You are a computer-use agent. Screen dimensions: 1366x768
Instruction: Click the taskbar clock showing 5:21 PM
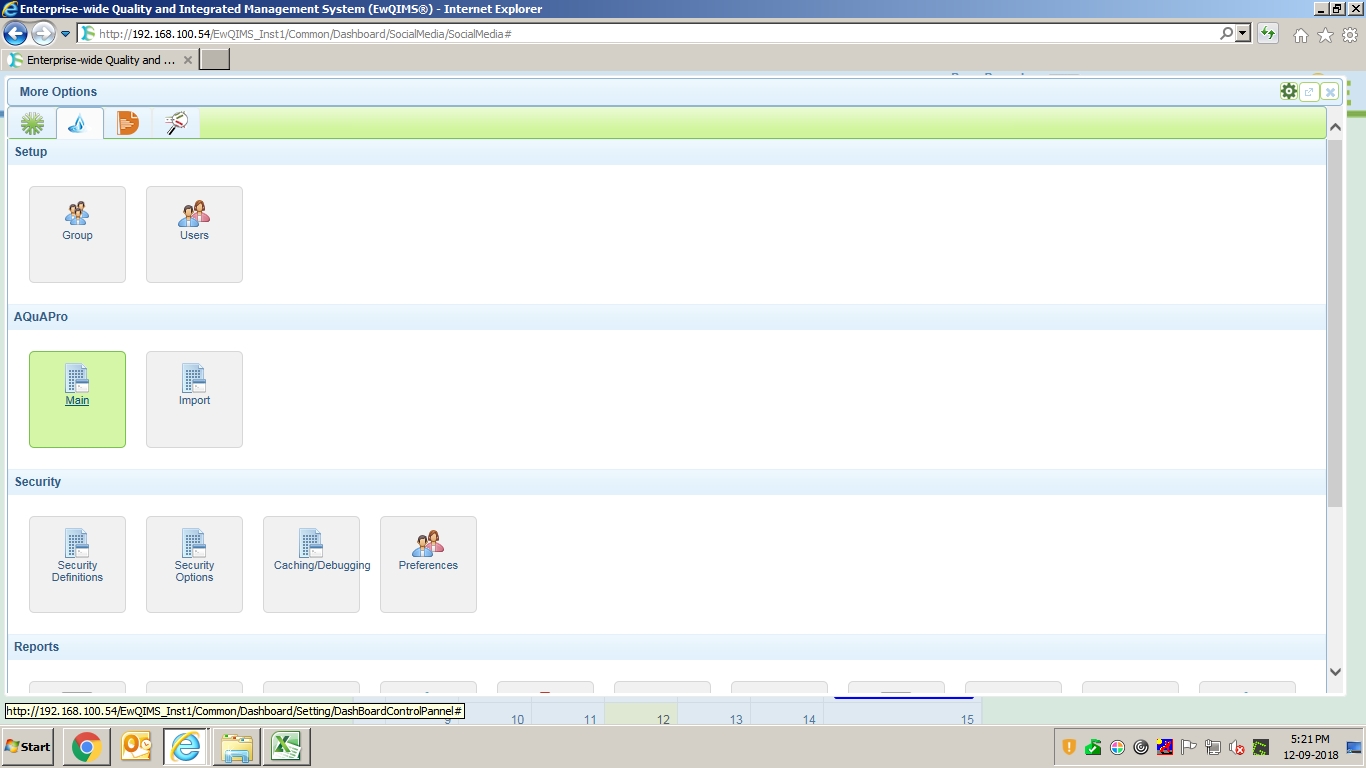point(1309,747)
